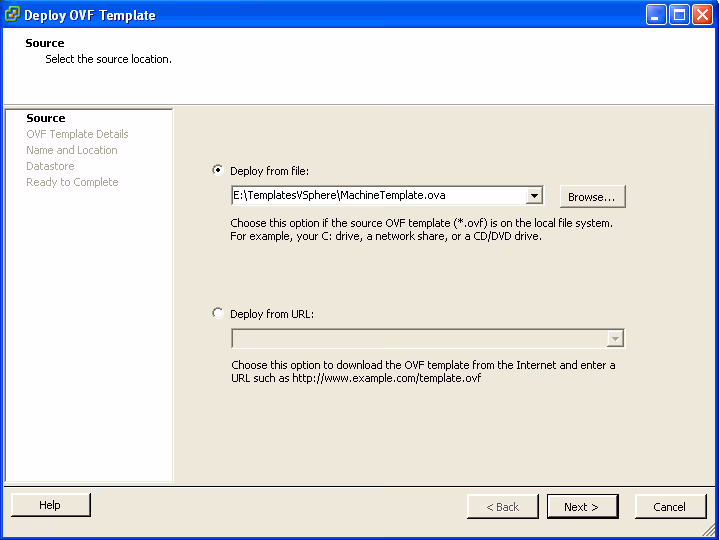Cancel the Deploy OVF Template wizard
Image resolution: width=720 pixels, height=540 pixels.
pyautogui.click(x=670, y=507)
